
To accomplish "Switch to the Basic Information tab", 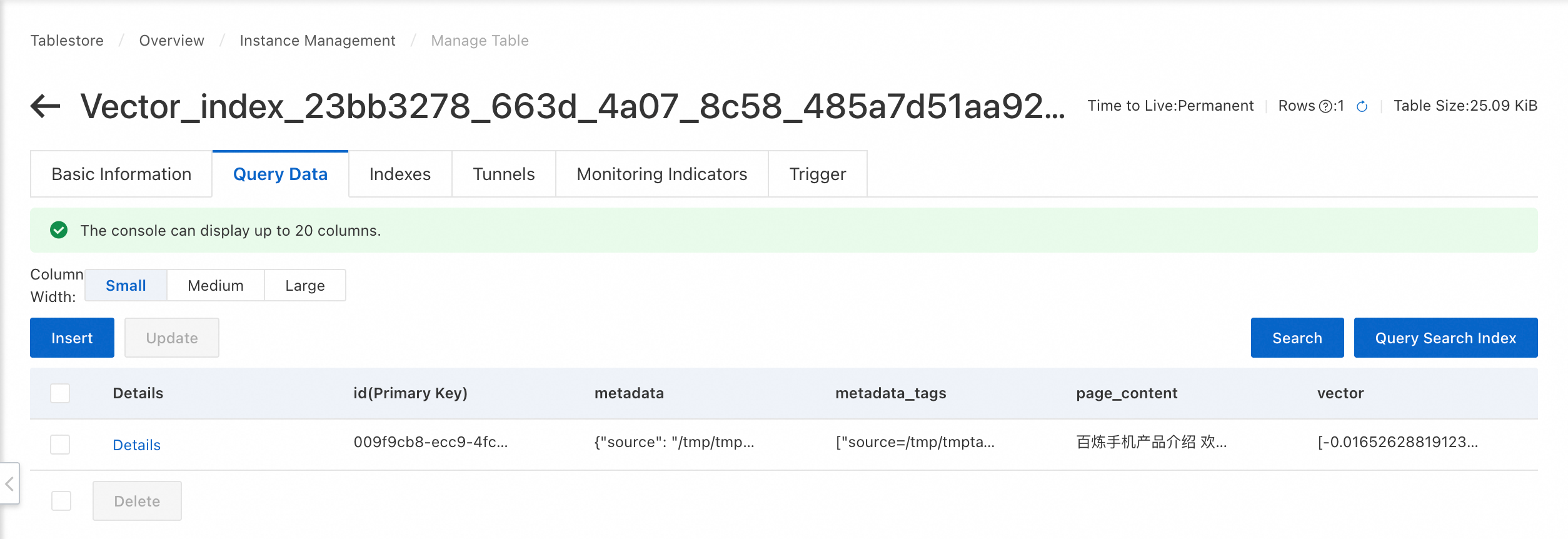I will click(x=121, y=174).
